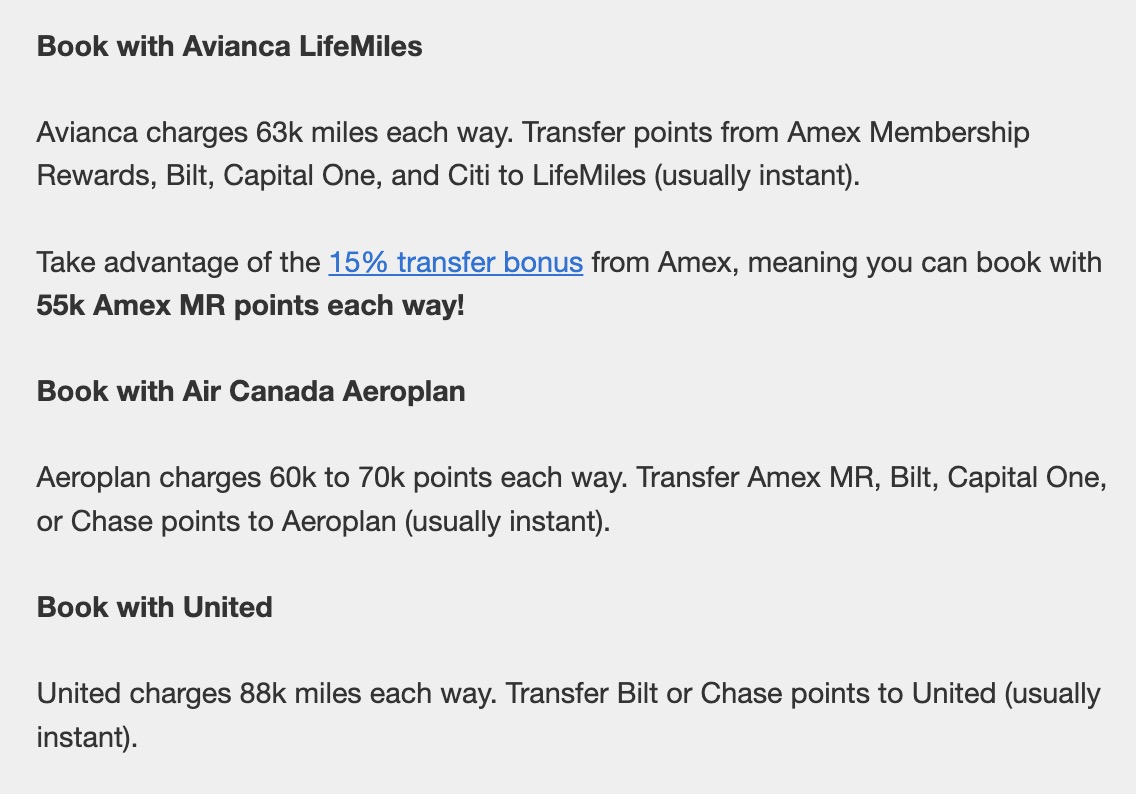This screenshot has width=1136, height=794.
Task: Click the "United charges 88k miles each way" sentence
Action: pyautogui.click(x=265, y=694)
